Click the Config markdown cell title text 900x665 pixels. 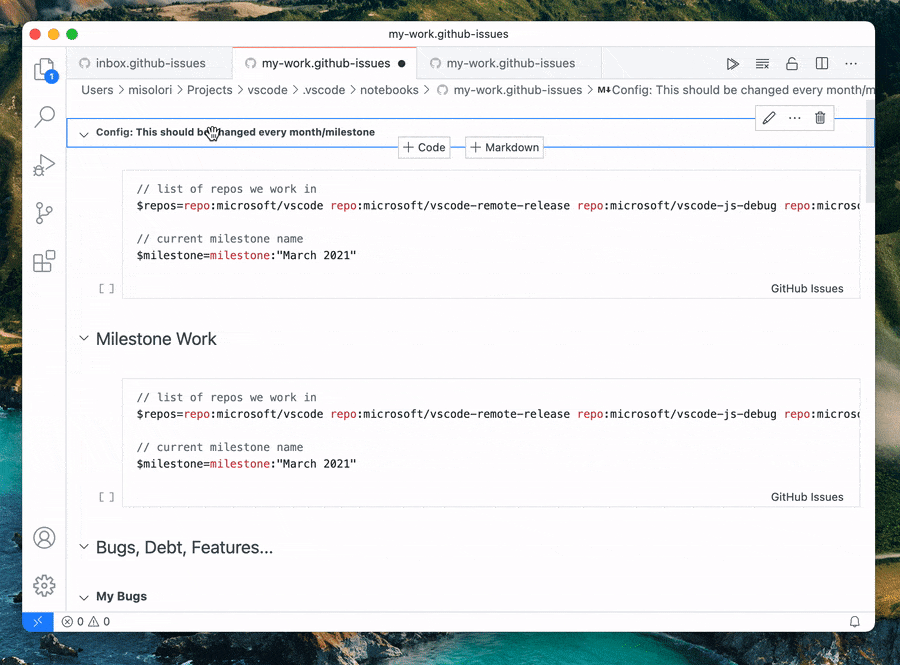235,133
